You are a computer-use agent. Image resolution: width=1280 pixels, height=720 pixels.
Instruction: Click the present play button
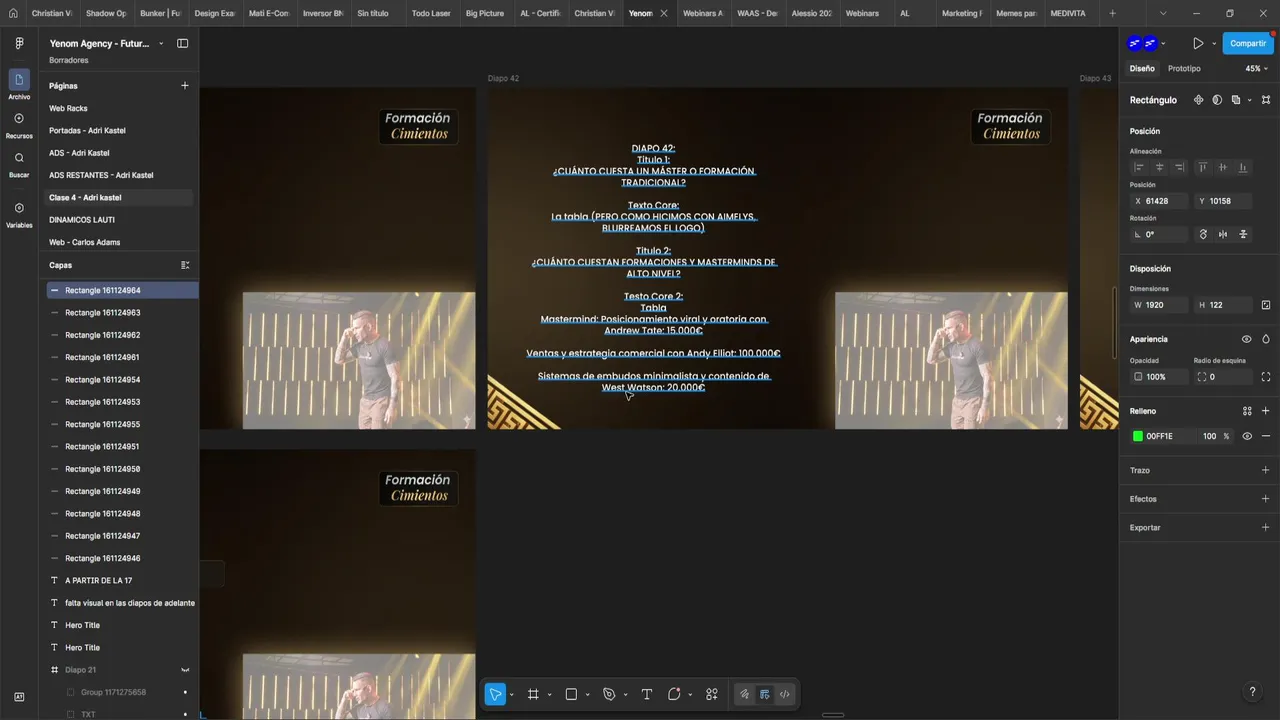coord(1198,44)
